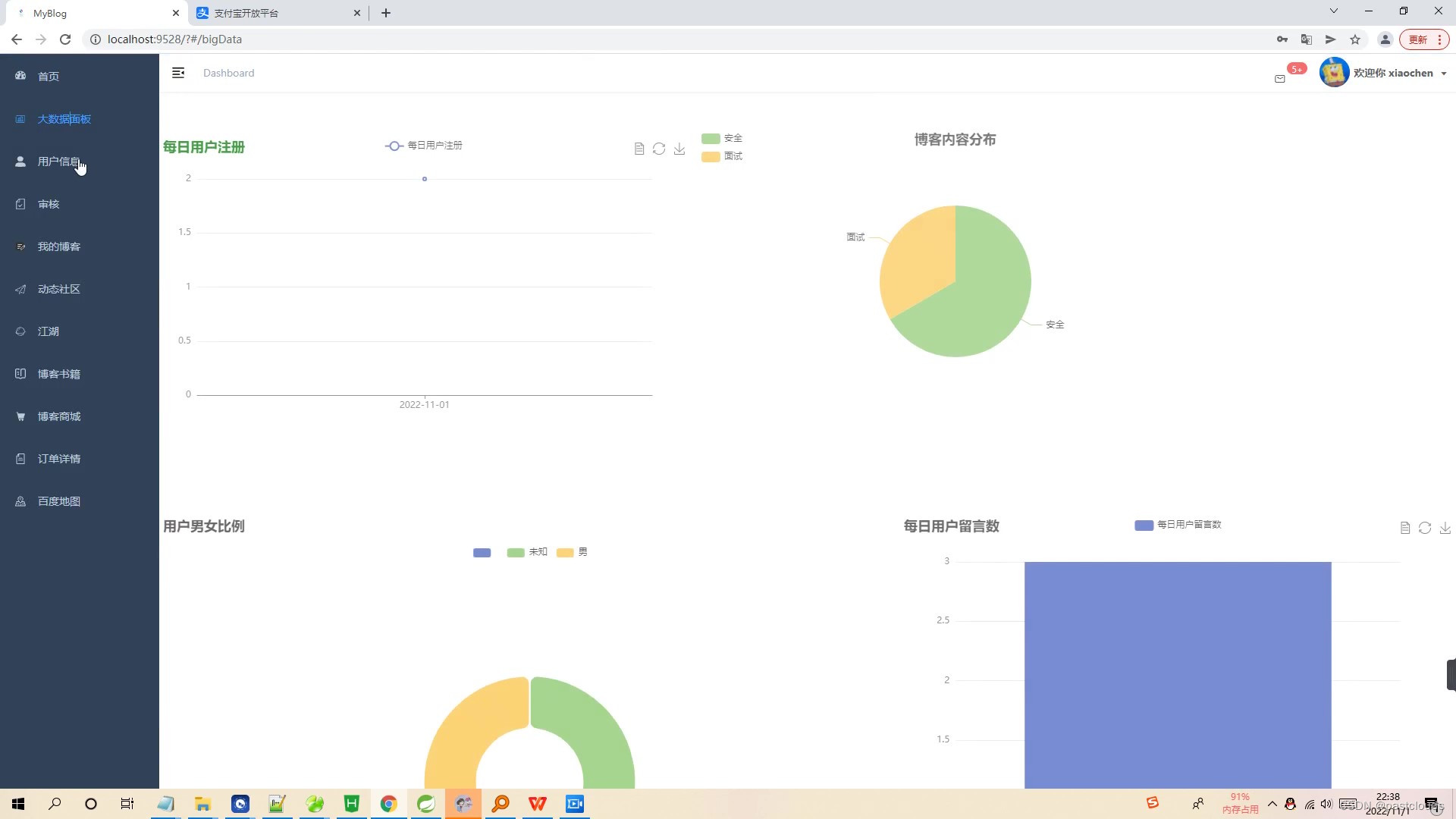The height and width of the screenshot is (819, 1456).
Task: Click the Dashboard breadcrumb link
Action: [228, 73]
